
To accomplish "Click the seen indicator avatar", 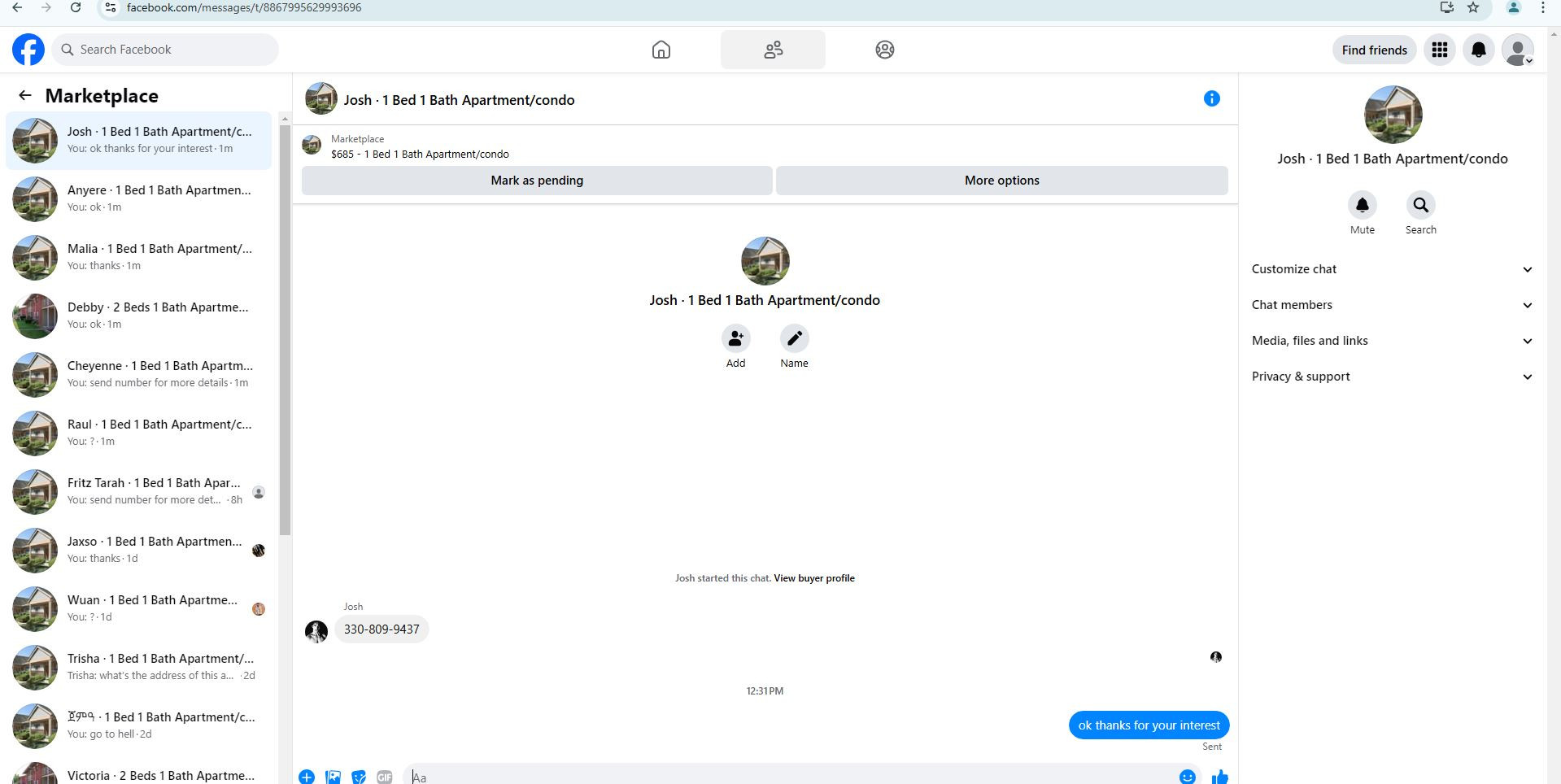I will point(1216,657).
